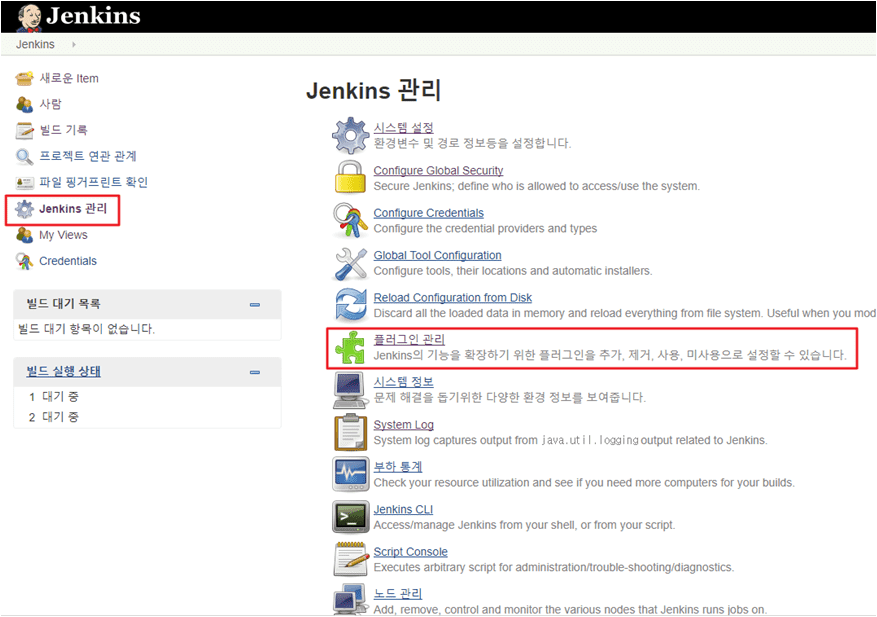877x617 pixels.
Task: Click the 파일 핑거프린트 확인 icon
Action: [24, 182]
